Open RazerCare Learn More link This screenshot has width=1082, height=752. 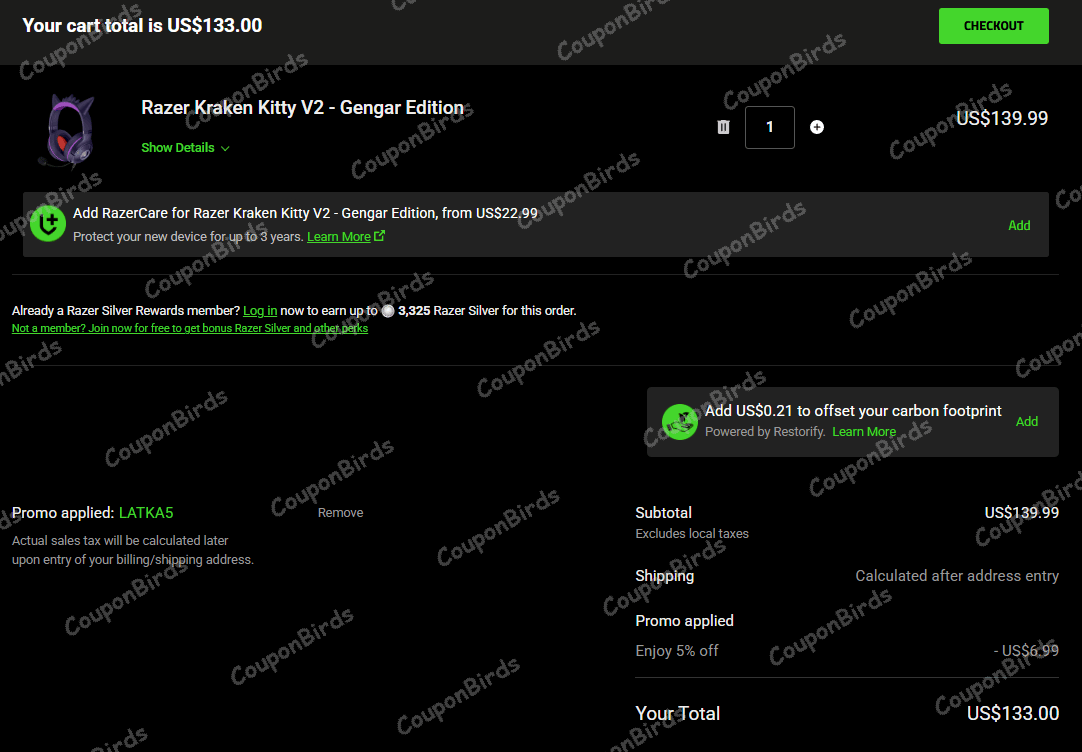[x=339, y=237]
